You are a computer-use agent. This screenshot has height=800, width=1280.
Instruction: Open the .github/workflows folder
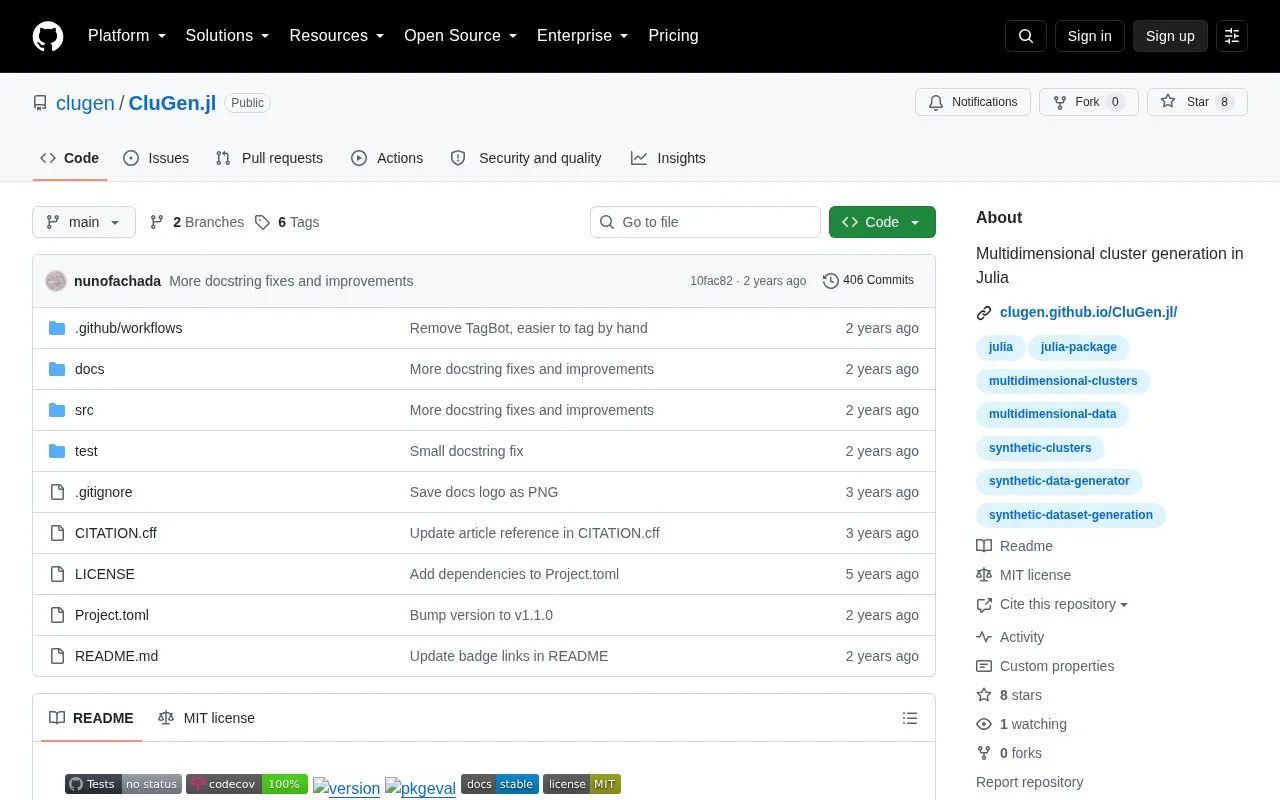[x=128, y=328]
